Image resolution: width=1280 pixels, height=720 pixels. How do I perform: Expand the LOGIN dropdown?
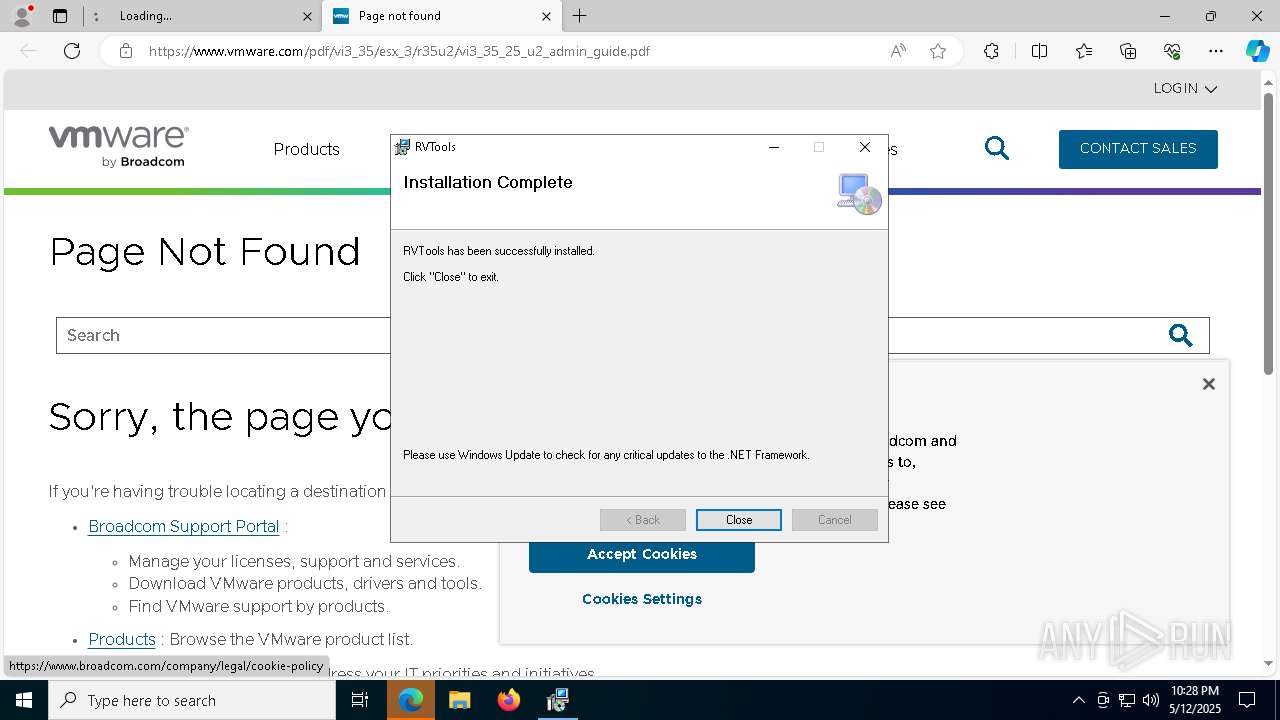(1185, 88)
